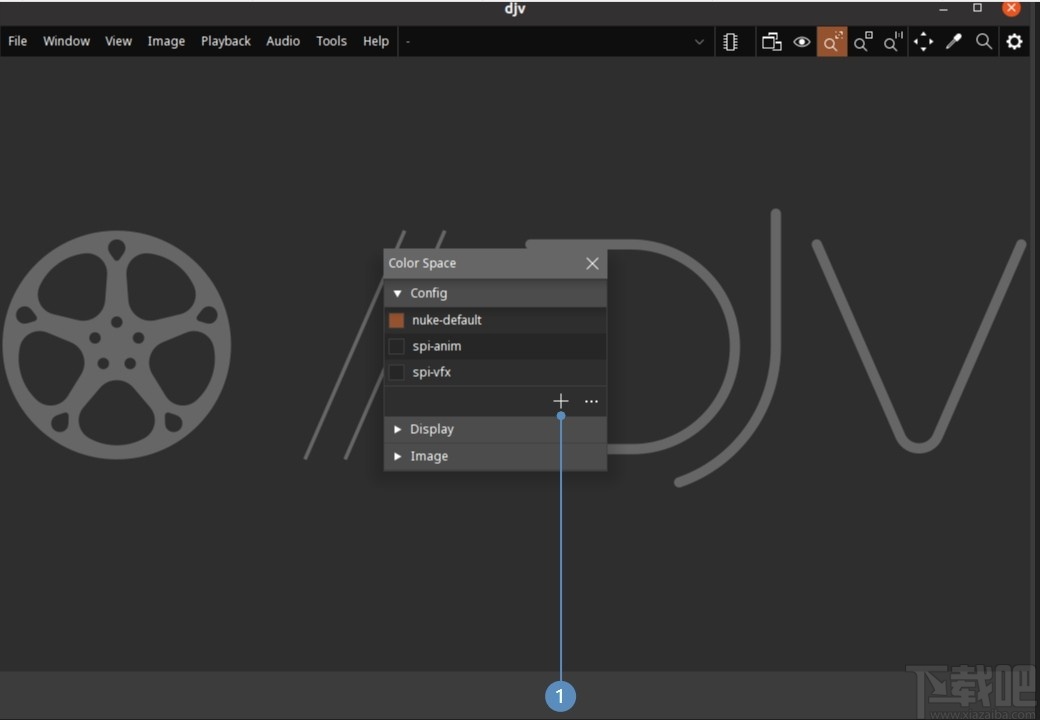The width and height of the screenshot is (1040, 720).
Task: Close the Color Space panel
Action: coord(592,264)
